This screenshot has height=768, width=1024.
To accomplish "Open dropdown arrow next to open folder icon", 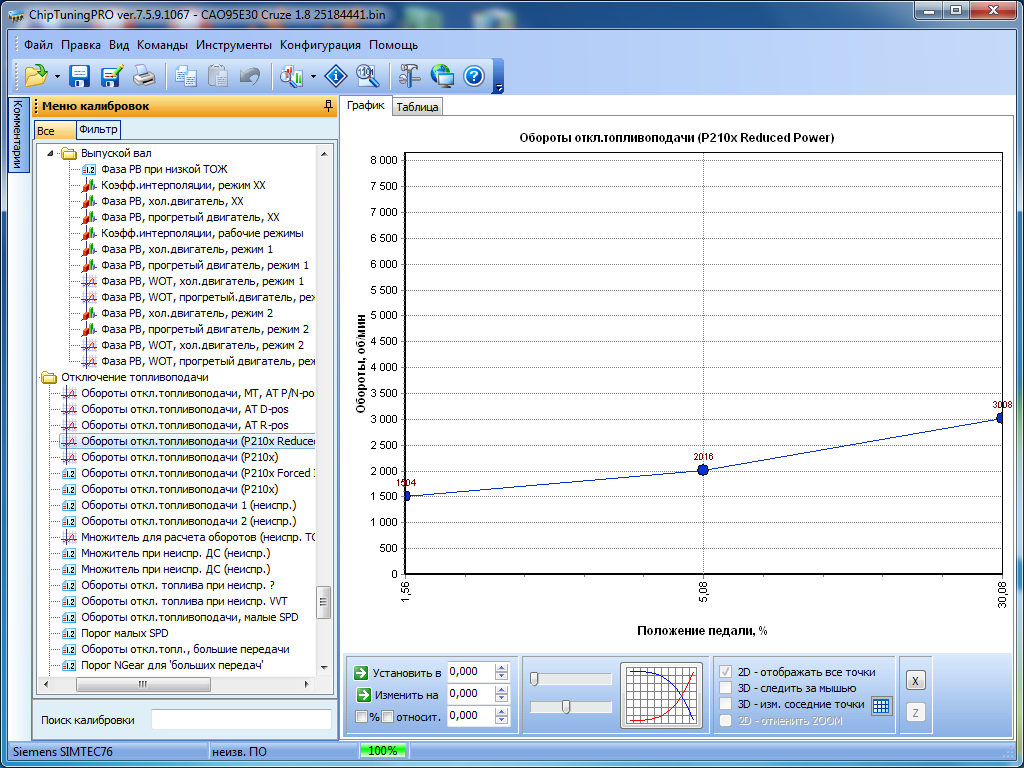I will [58, 76].
